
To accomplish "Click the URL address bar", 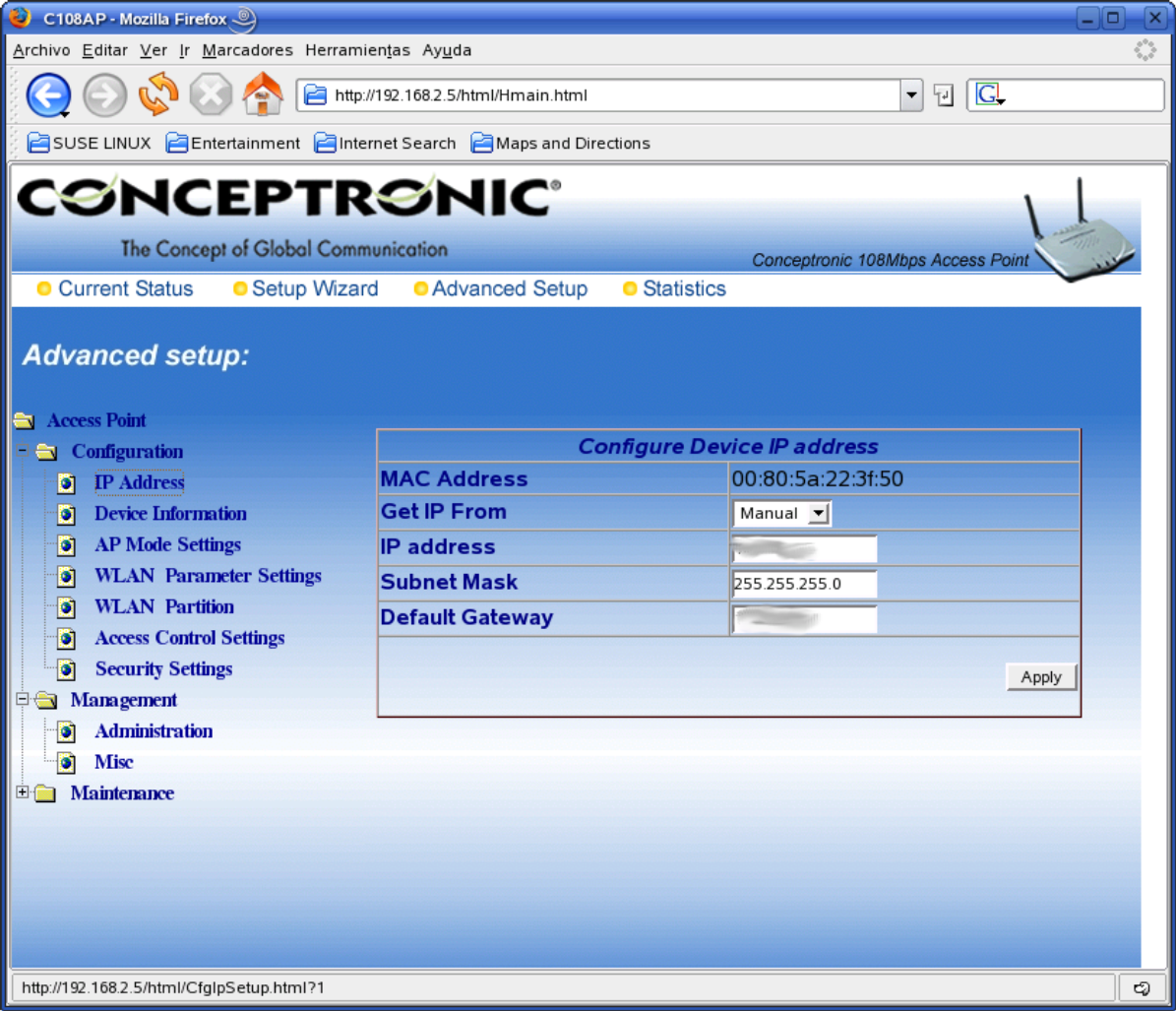I will click(x=598, y=95).
